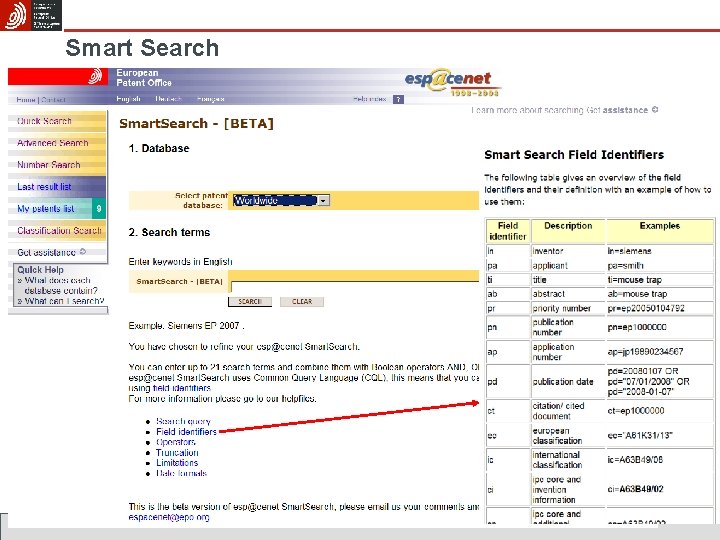Click the 'Examples' column header

(x=659, y=231)
